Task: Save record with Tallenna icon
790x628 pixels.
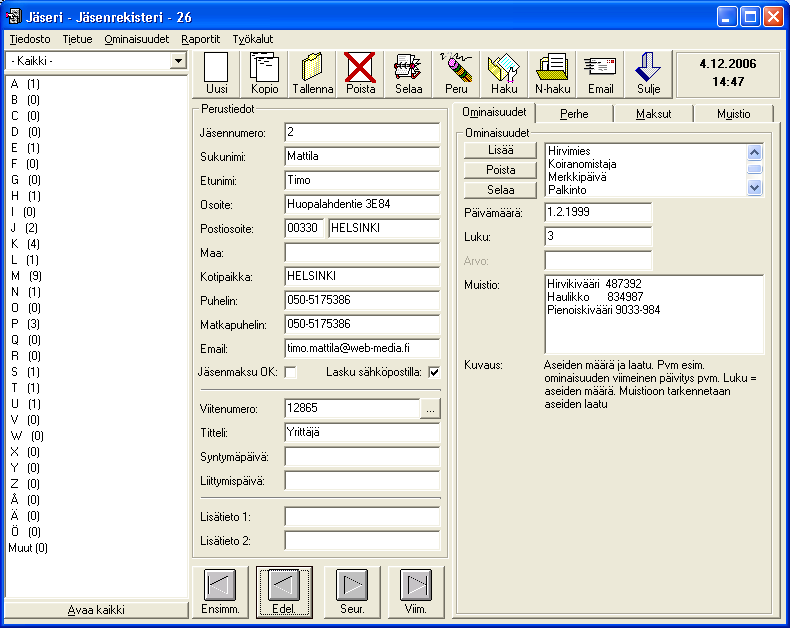Action: tap(312, 74)
